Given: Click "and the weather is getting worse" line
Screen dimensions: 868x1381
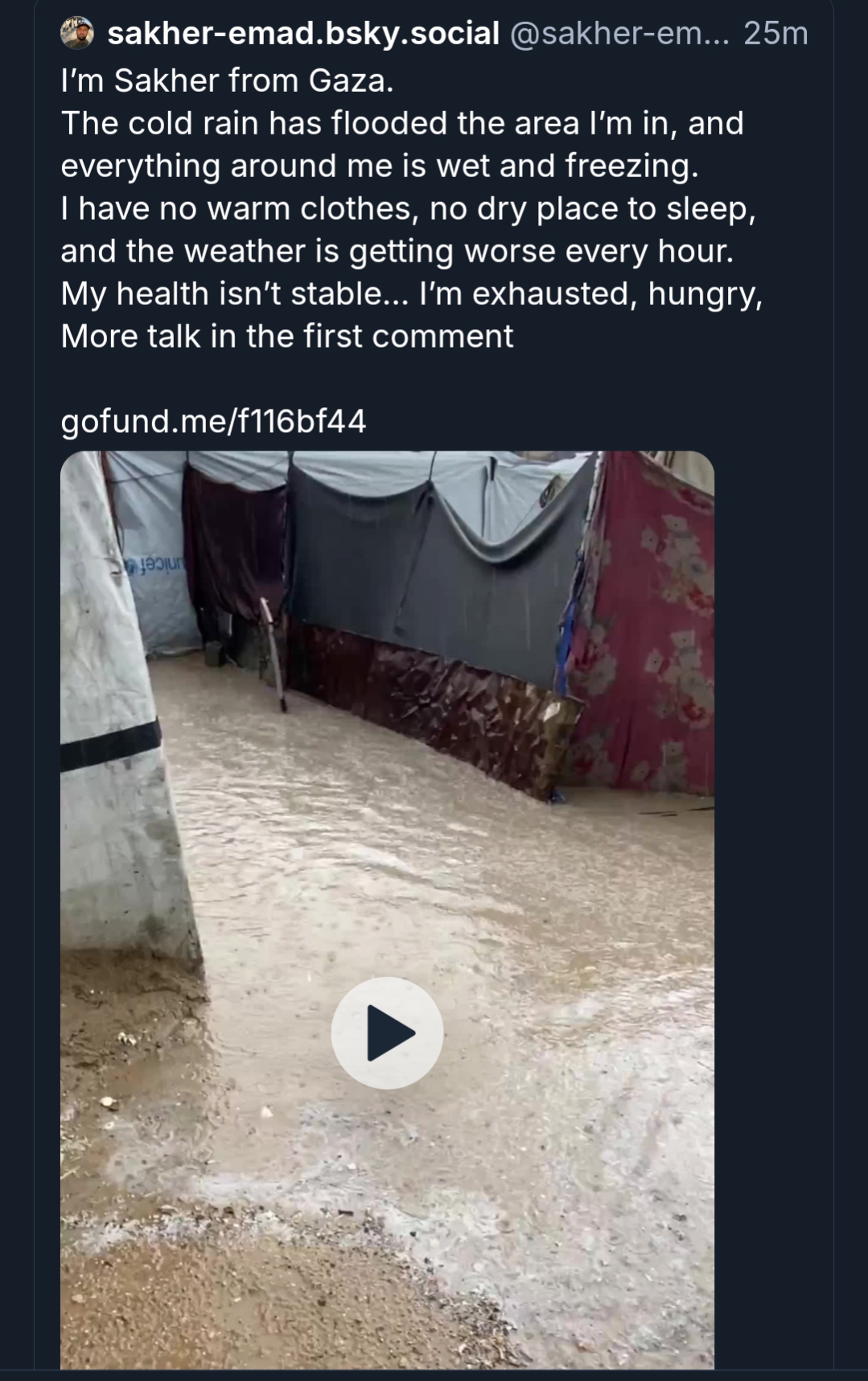Looking at the screenshot, I should (x=397, y=251).
